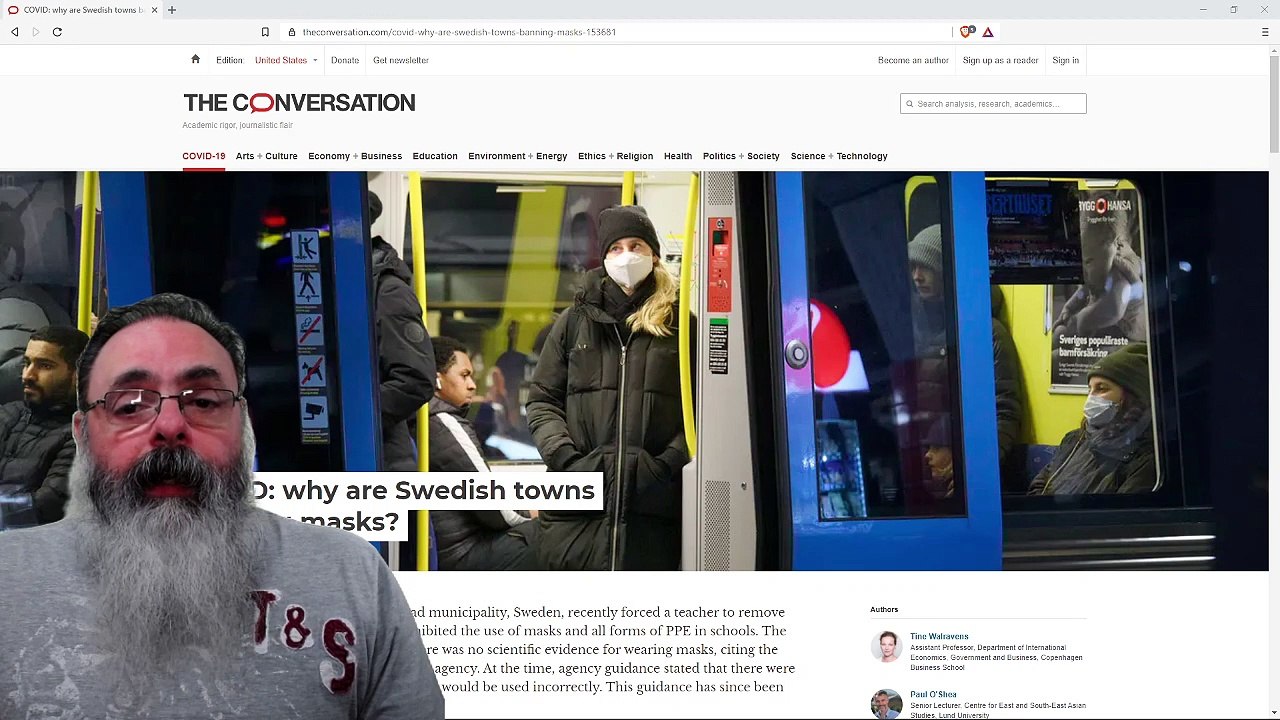This screenshot has width=1280, height=720.
Task: Click the browser forward arrow
Action: (36, 32)
